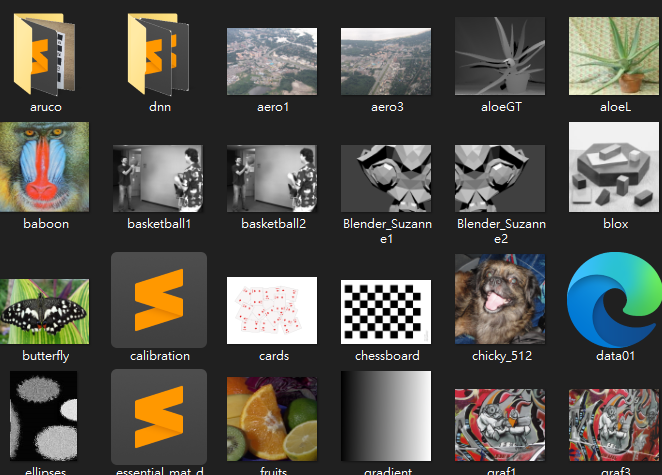Select the aloeL plant image
This screenshot has height=475, width=662.
pyautogui.click(x=613, y=57)
